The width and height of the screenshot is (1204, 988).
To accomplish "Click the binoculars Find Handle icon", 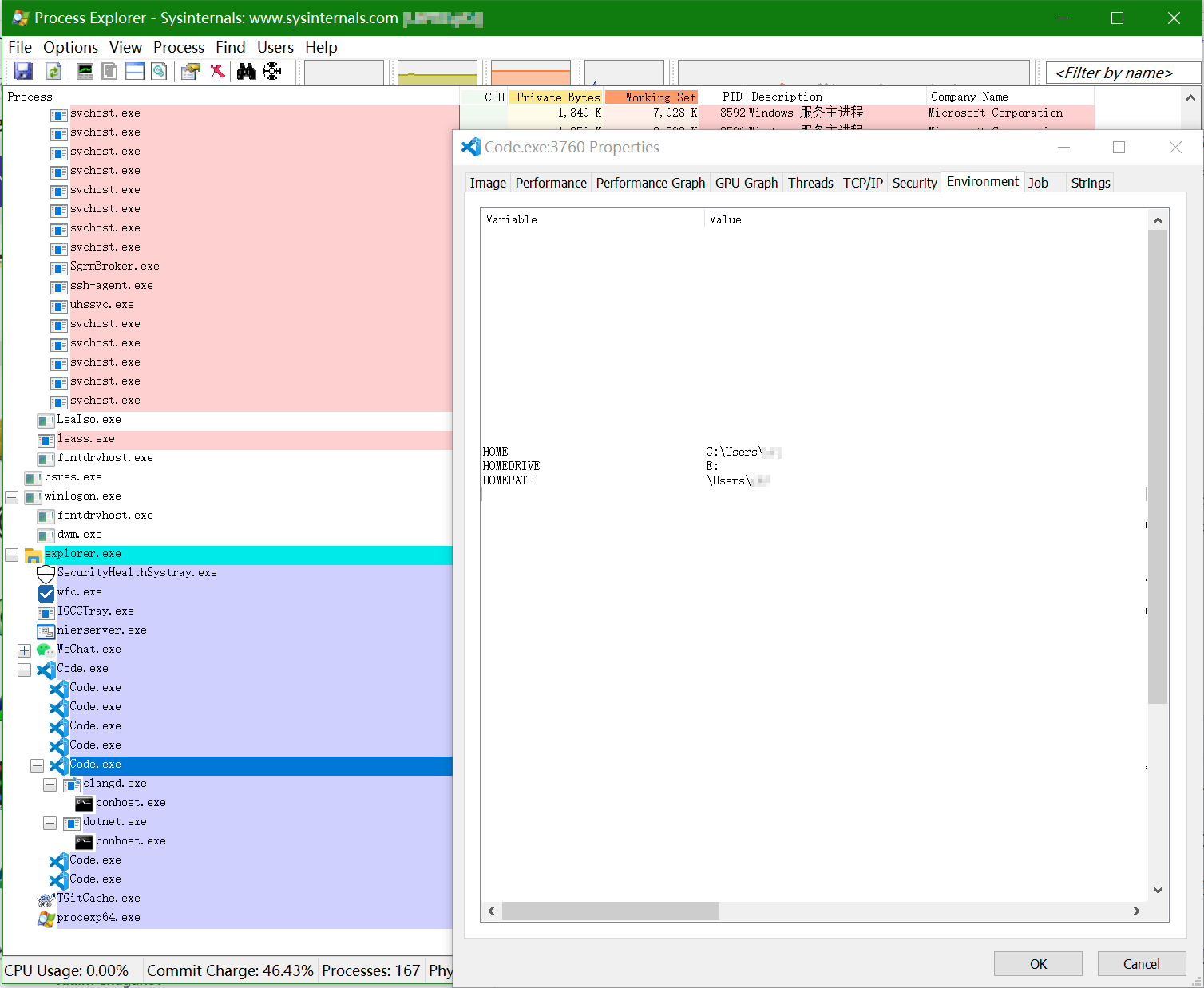I will (247, 72).
